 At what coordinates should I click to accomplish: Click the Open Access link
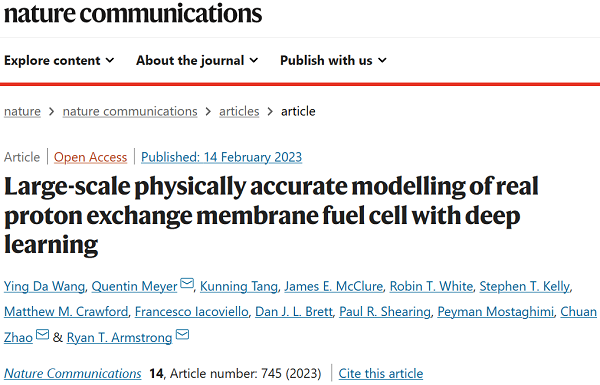point(90,157)
